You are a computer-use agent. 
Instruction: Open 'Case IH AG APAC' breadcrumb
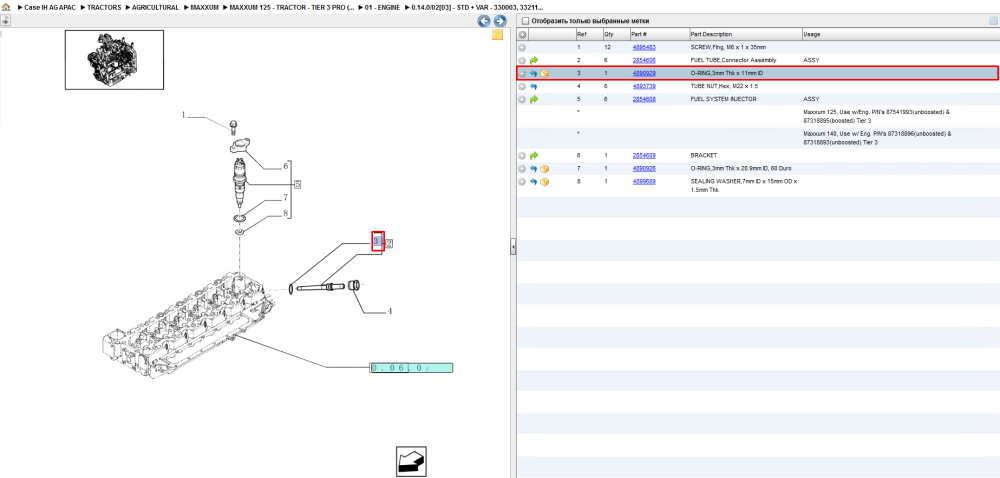coord(50,7)
